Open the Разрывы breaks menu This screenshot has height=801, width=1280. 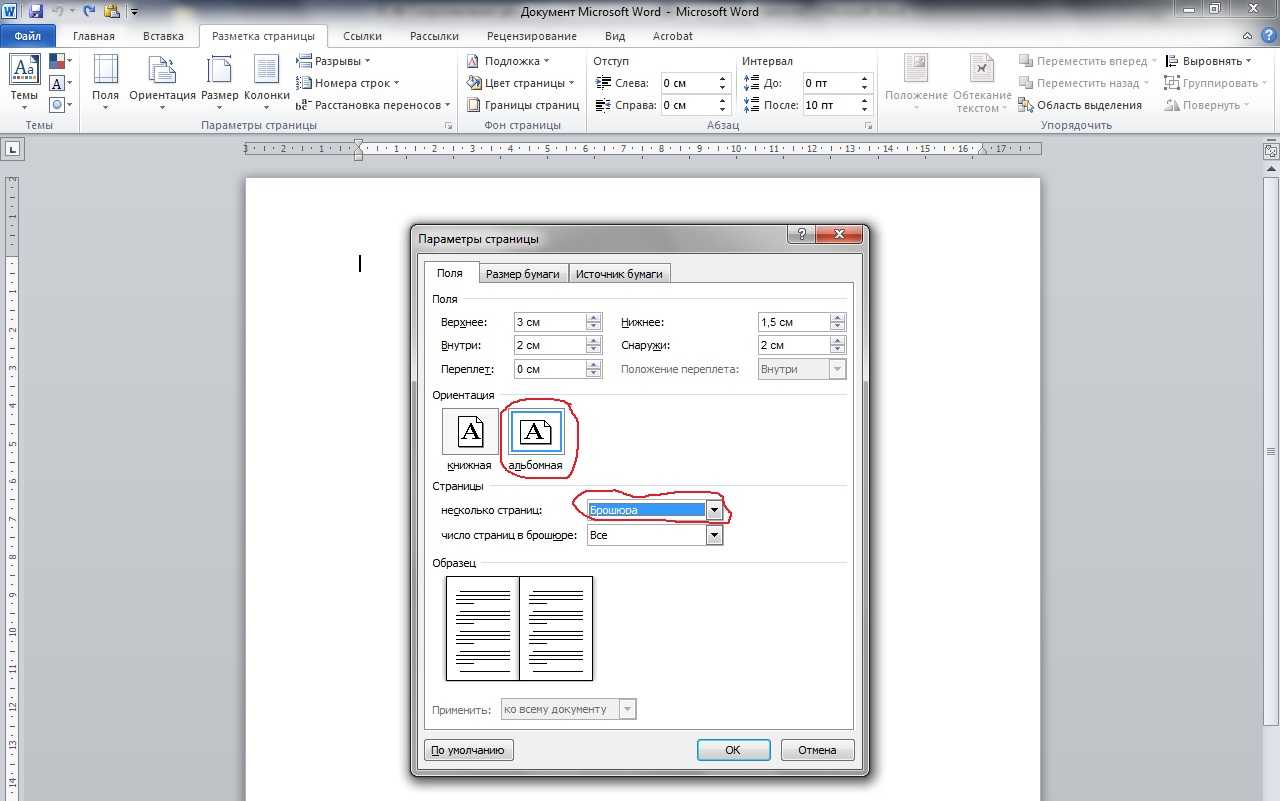(x=334, y=61)
